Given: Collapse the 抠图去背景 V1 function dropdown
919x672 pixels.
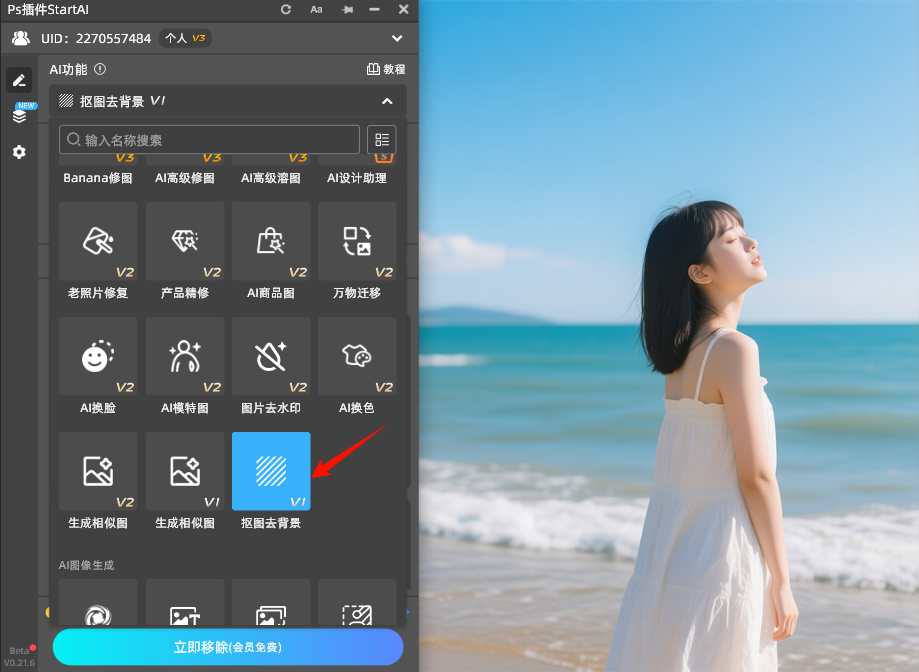Looking at the screenshot, I should pos(387,101).
